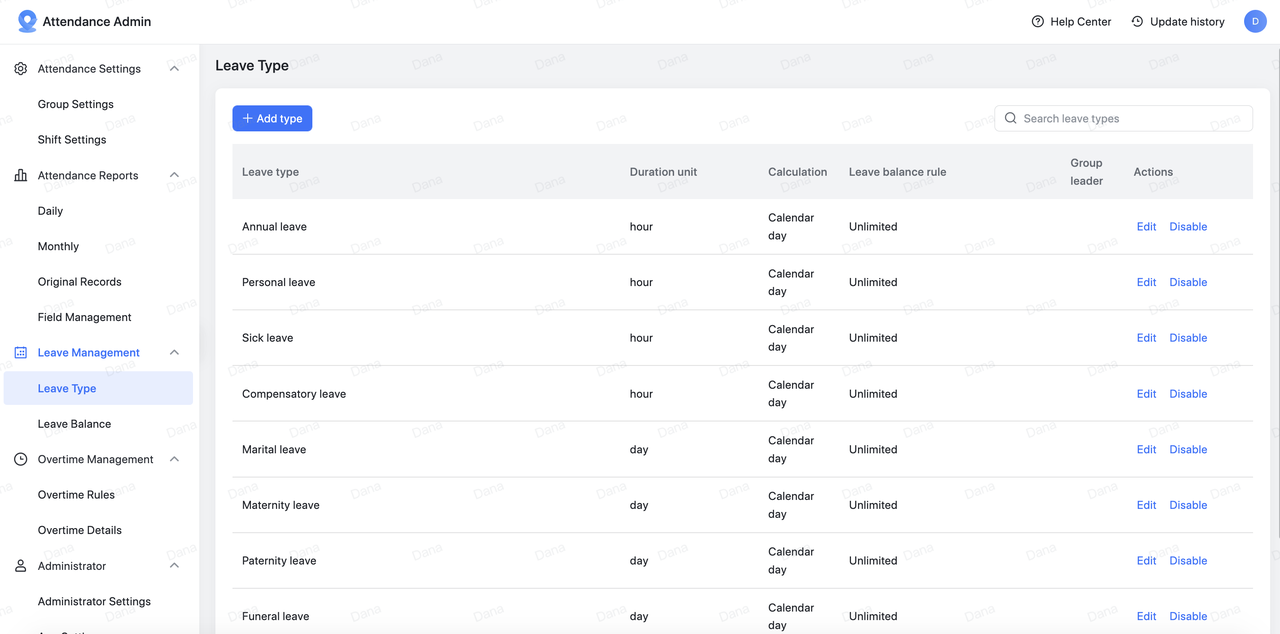Click the Administrator person icon

point(21,566)
